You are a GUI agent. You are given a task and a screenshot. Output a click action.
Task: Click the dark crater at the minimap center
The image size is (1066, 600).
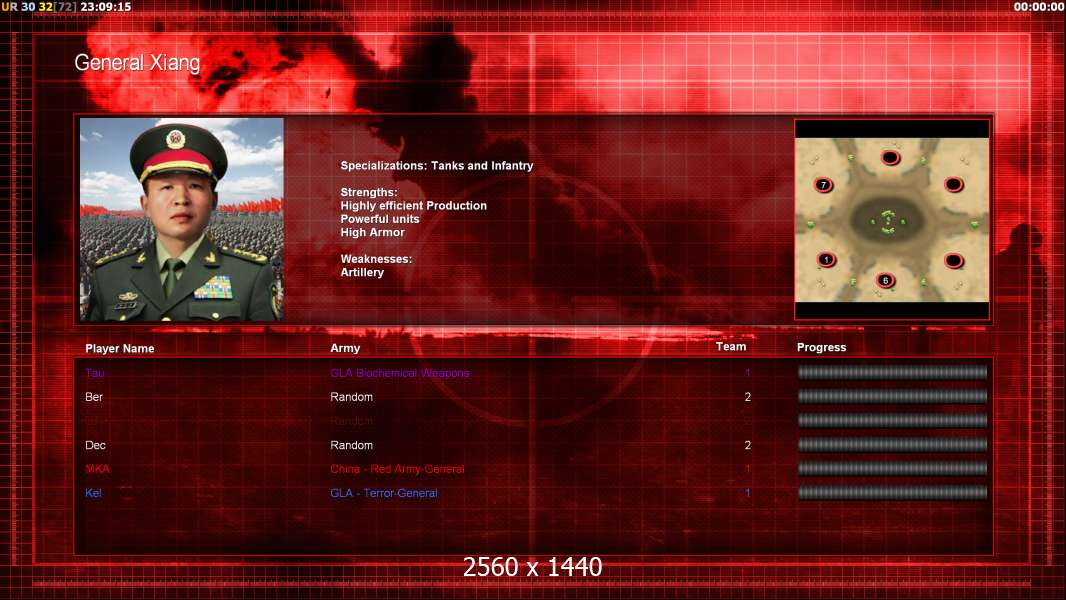pos(887,220)
